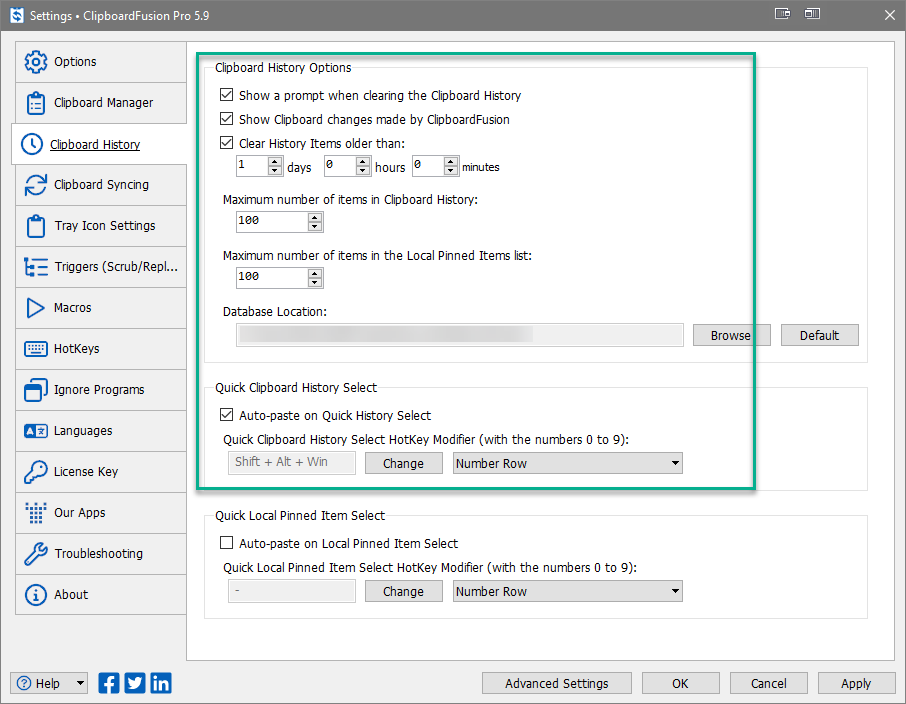This screenshot has height=704, width=906.
Task: Toggle Auto-paste on Quick History Select
Action: click(226, 415)
